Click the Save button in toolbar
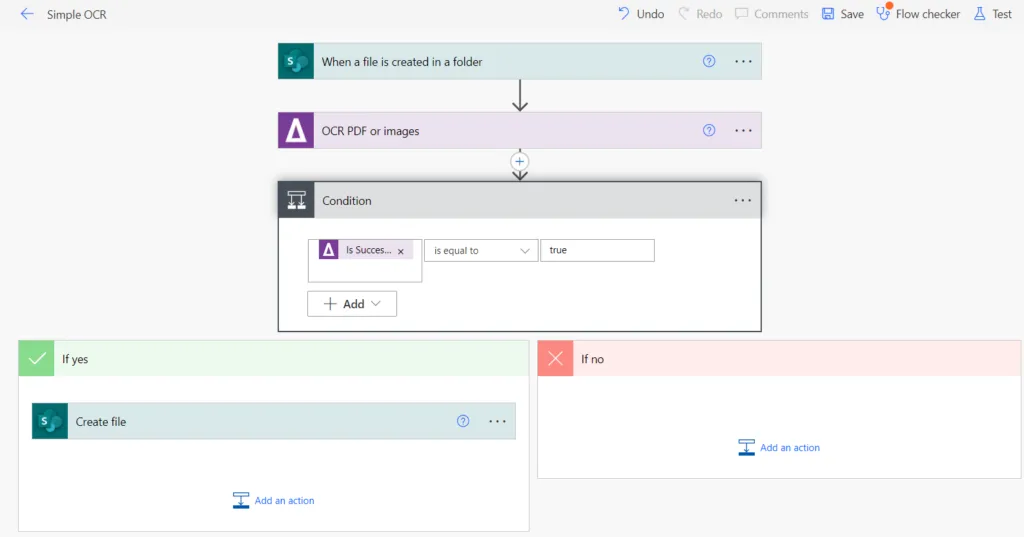 tap(842, 14)
